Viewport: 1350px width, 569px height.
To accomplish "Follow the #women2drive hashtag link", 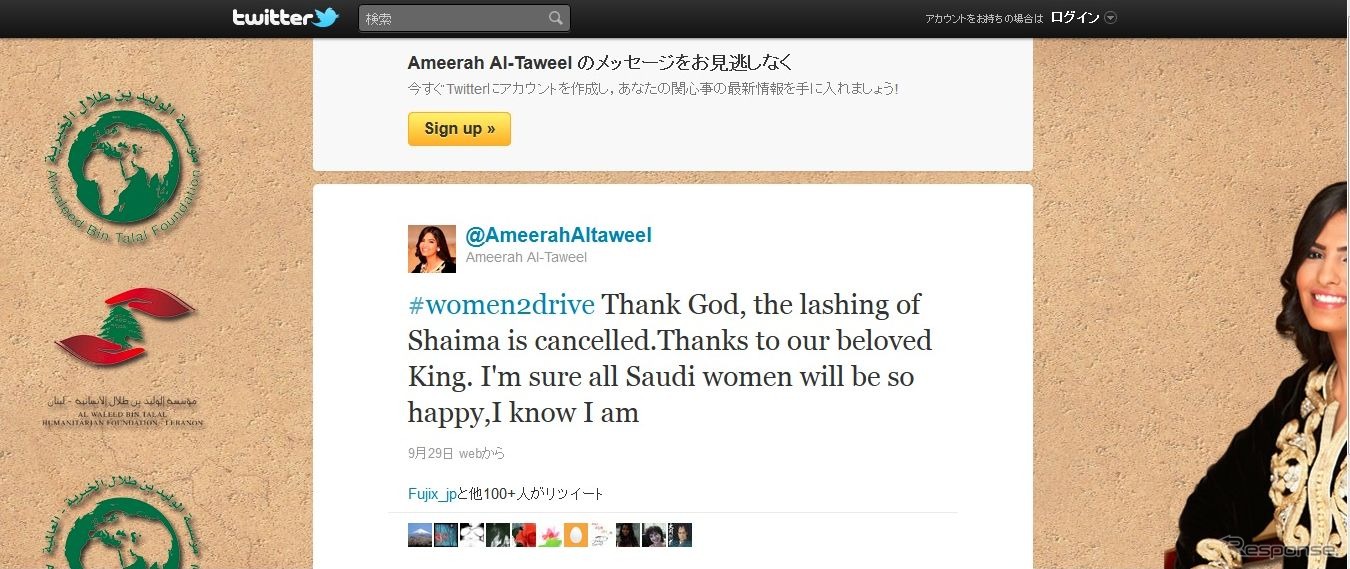I will click(x=501, y=304).
